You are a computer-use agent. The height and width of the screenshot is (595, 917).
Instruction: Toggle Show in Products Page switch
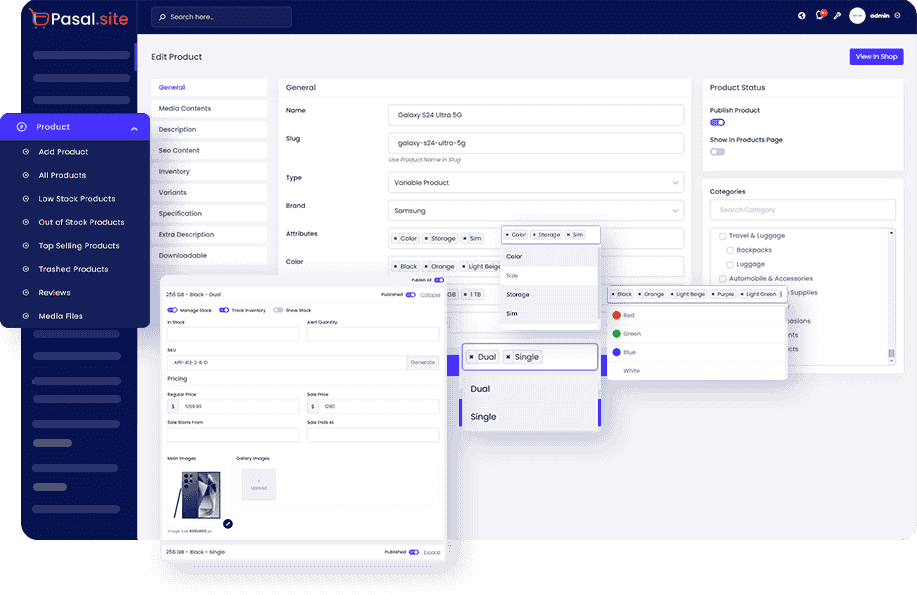pyautogui.click(x=718, y=152)
